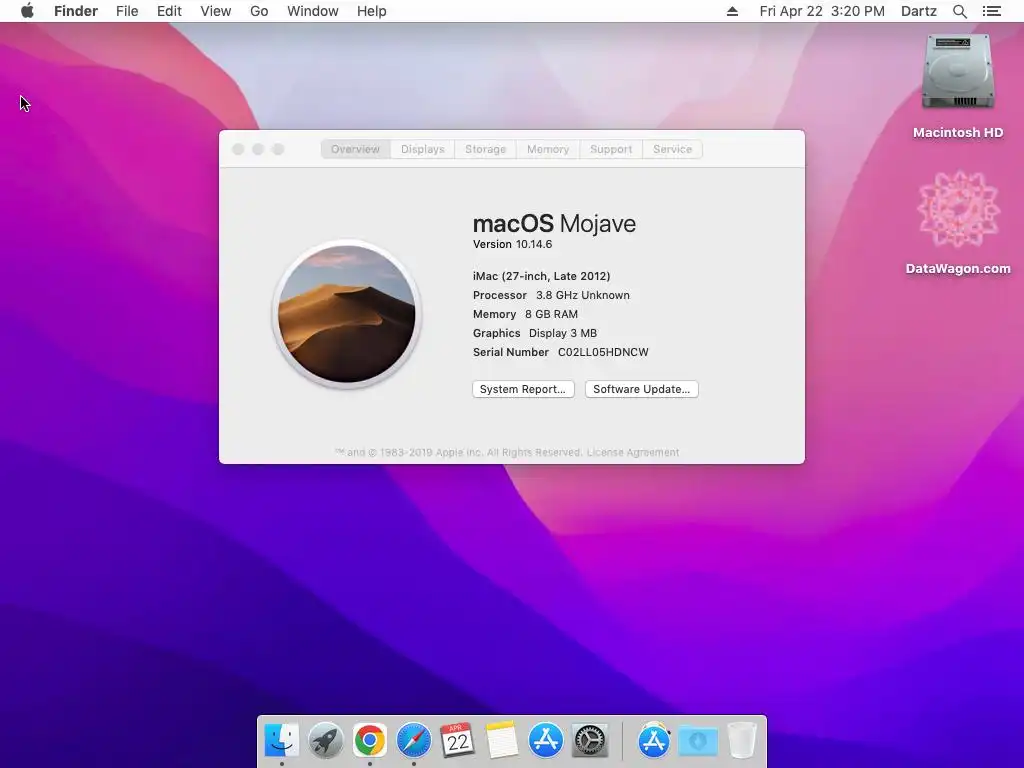Open Spotlight search magnifier in menu bar
1024x768 pixels.
point(959,11)
